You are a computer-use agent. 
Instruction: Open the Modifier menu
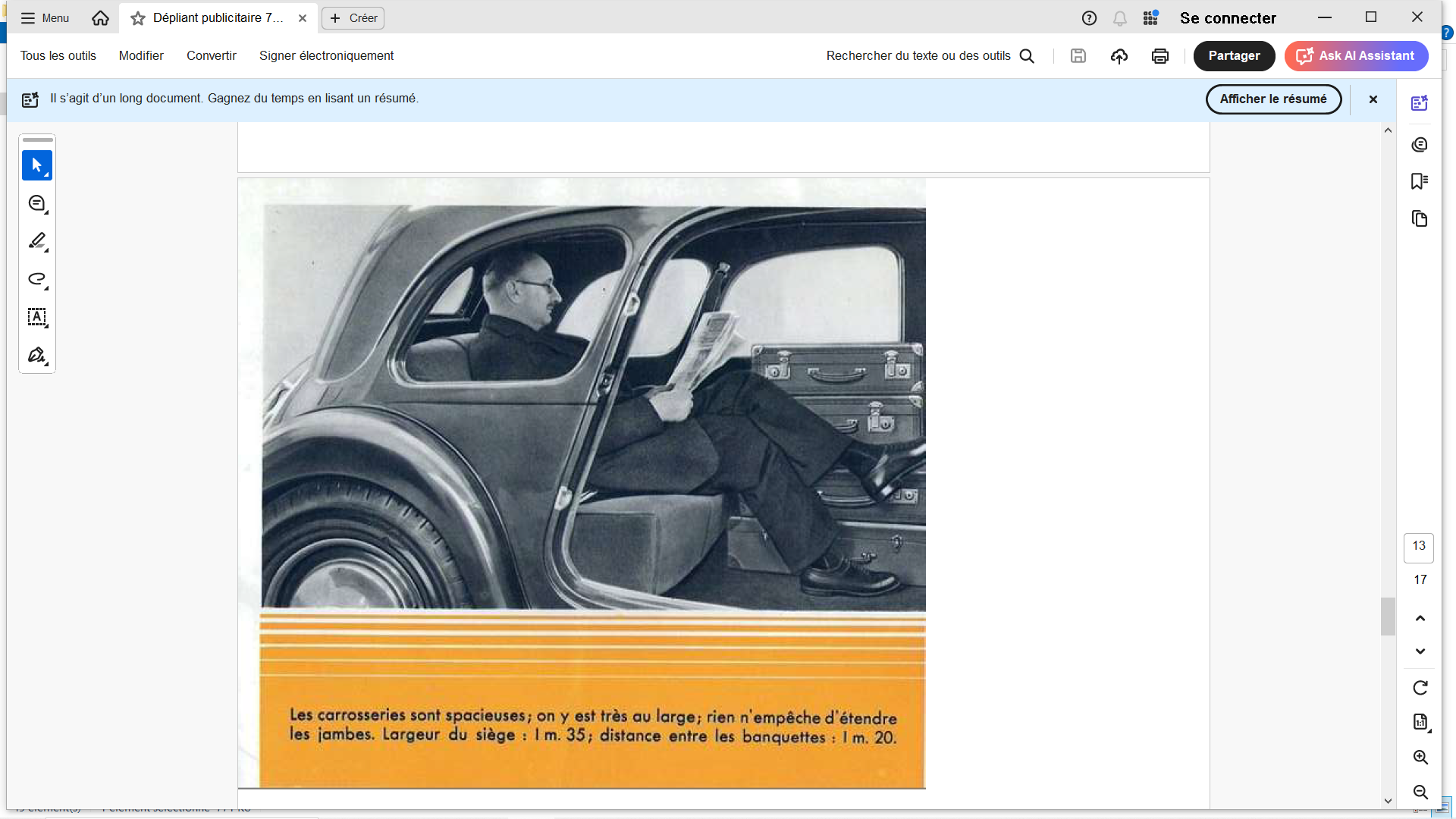[141, 56]
